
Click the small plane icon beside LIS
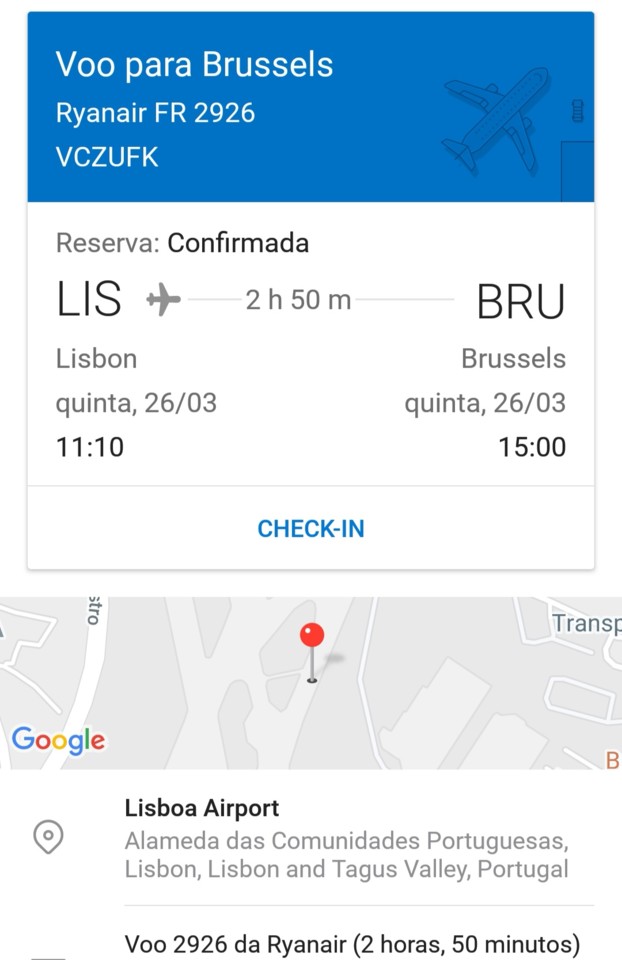[164, 299]
